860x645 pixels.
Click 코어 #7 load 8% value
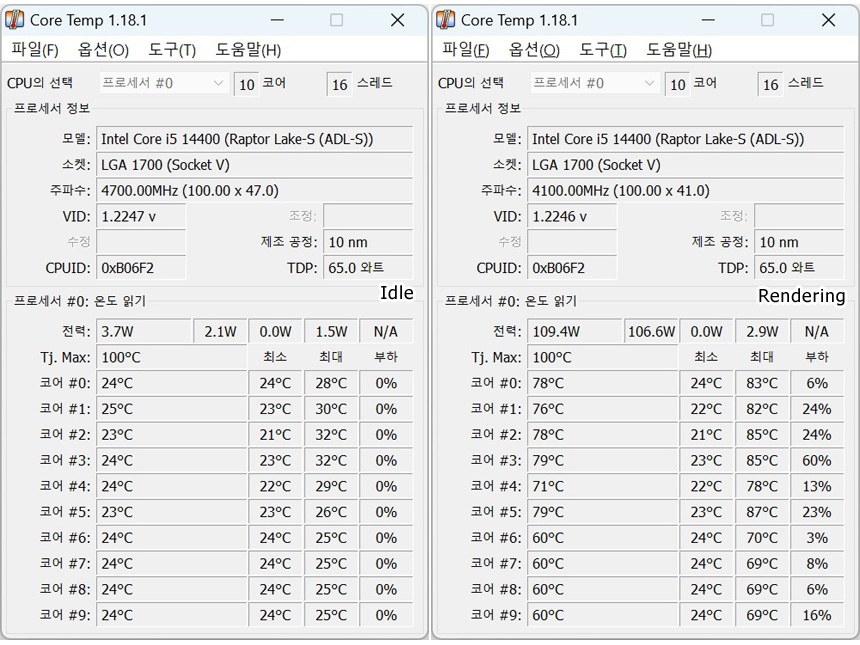[x=817, y=564]
